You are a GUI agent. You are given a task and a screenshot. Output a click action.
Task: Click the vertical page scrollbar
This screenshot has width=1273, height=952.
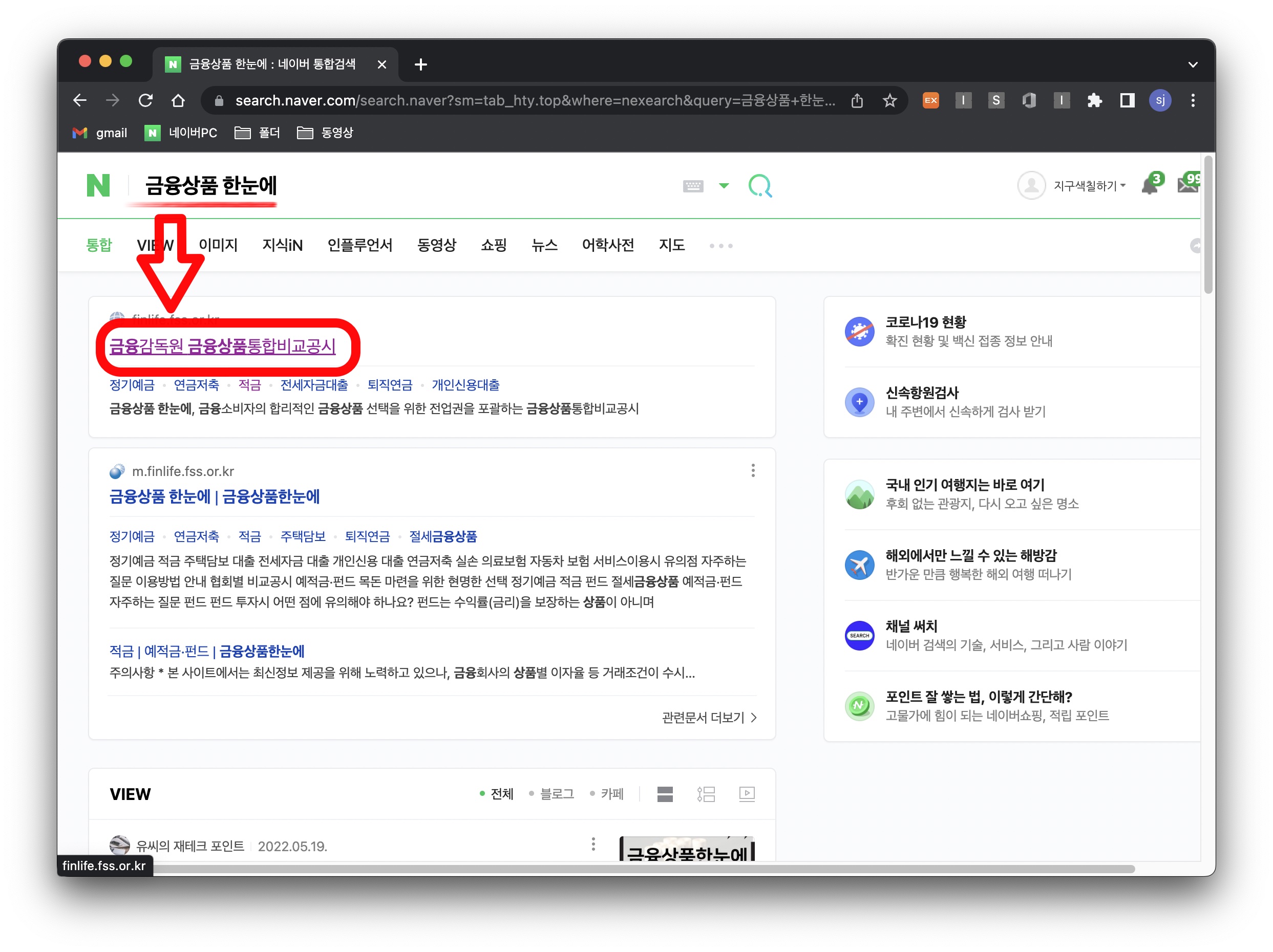1208,224
